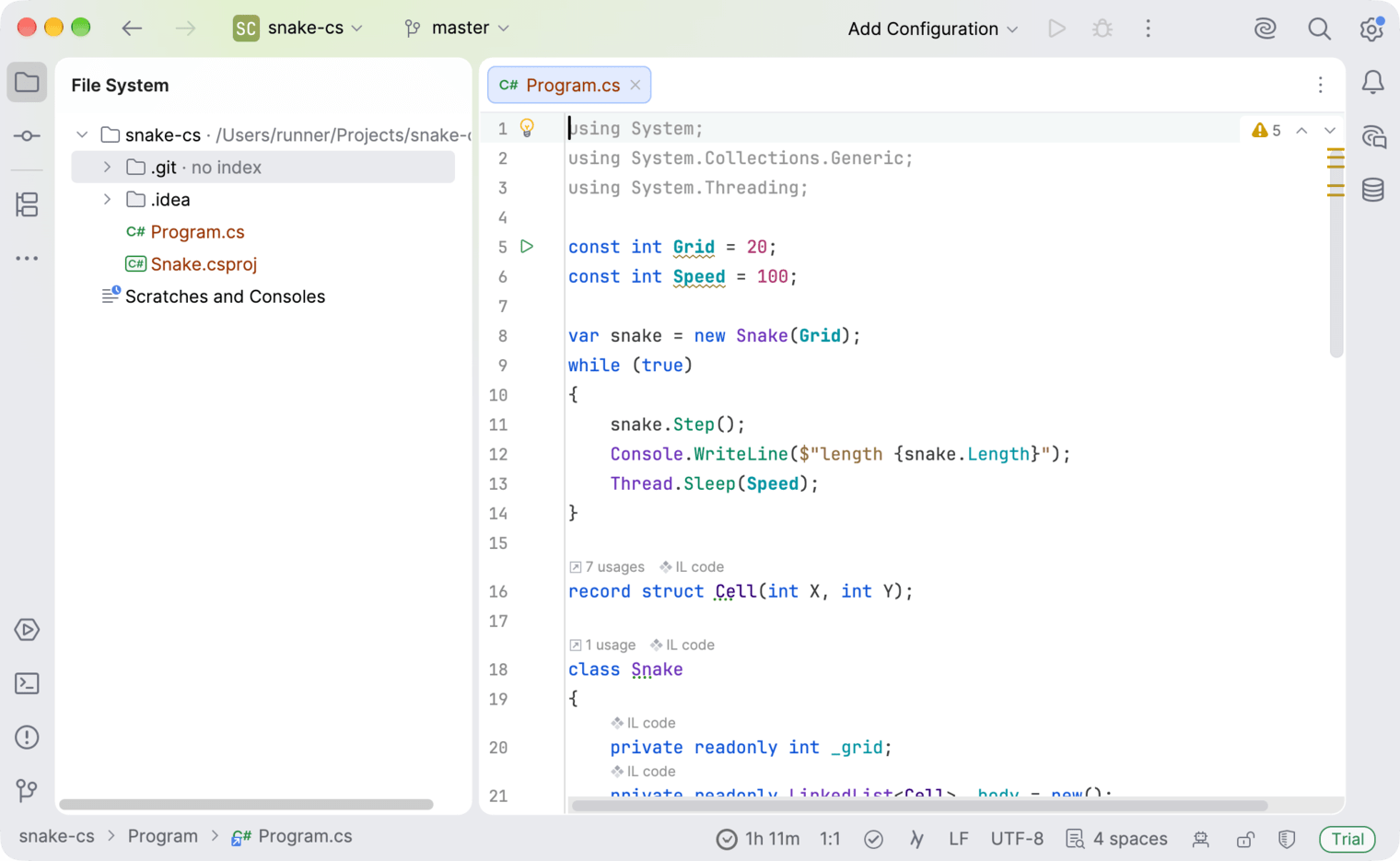Expand the .idea folder
The height and width of the screenshot is (861, 1400).
coord(107,200)
